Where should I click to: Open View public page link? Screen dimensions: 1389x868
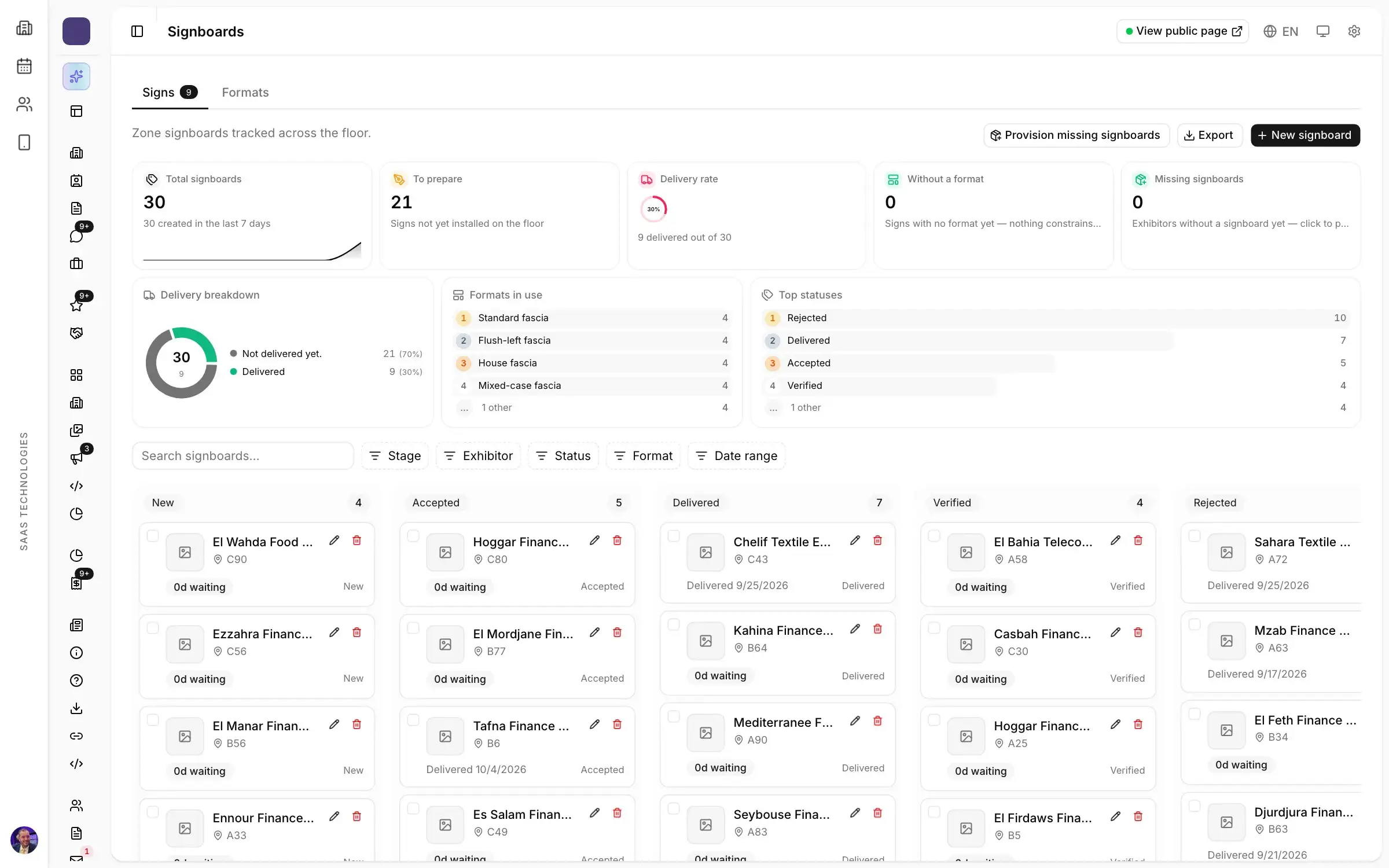click(x=1182, y=31)
